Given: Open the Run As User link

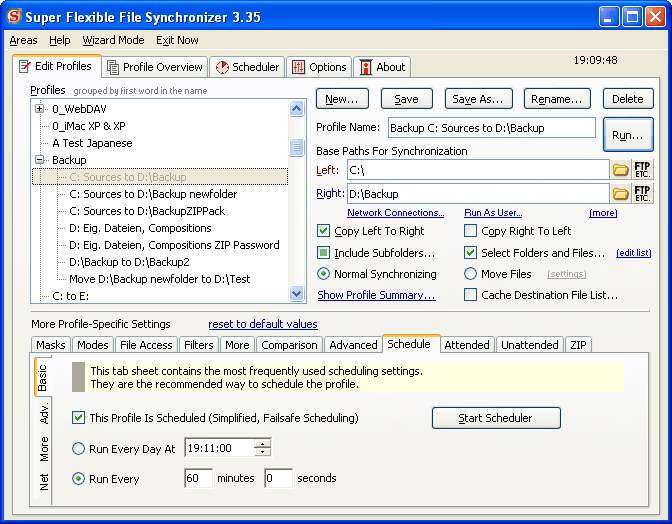Looking at the screenshot, I should [493, 213].
